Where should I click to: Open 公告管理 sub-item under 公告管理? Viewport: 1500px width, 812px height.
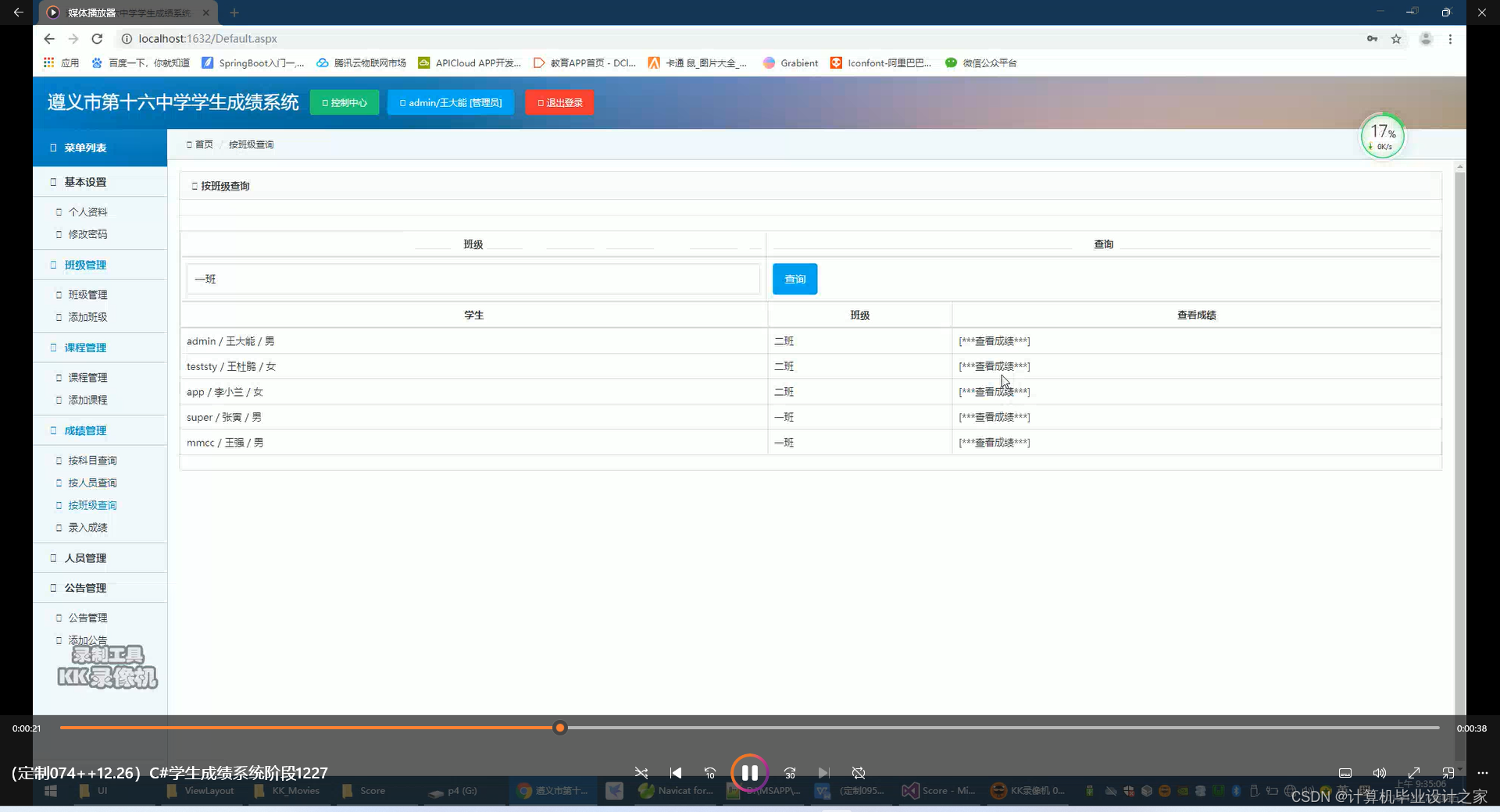tap(87, 618)
